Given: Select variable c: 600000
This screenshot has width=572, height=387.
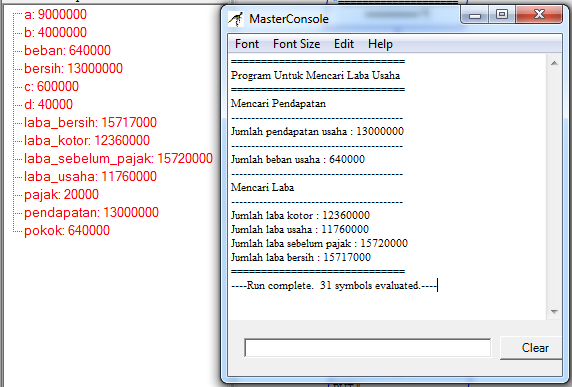Looking at the screenshot, I should [51, 86].
